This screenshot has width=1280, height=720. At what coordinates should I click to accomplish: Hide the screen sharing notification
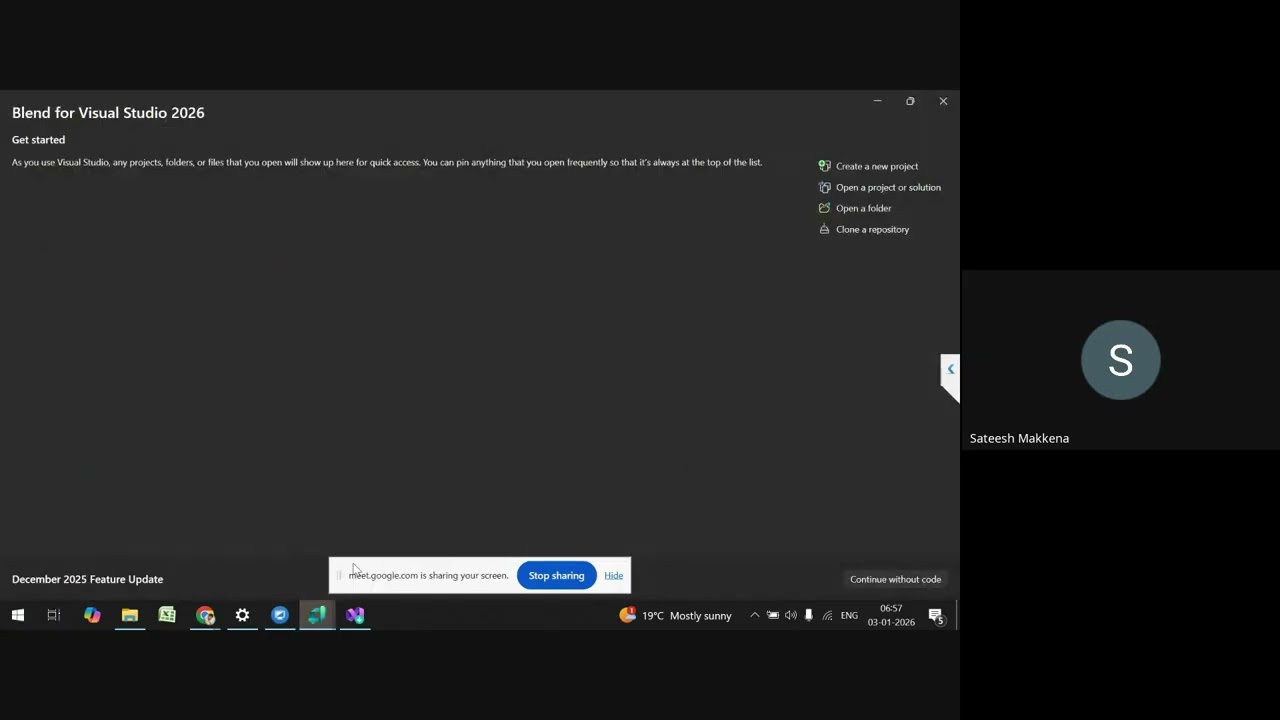point(613,575)
